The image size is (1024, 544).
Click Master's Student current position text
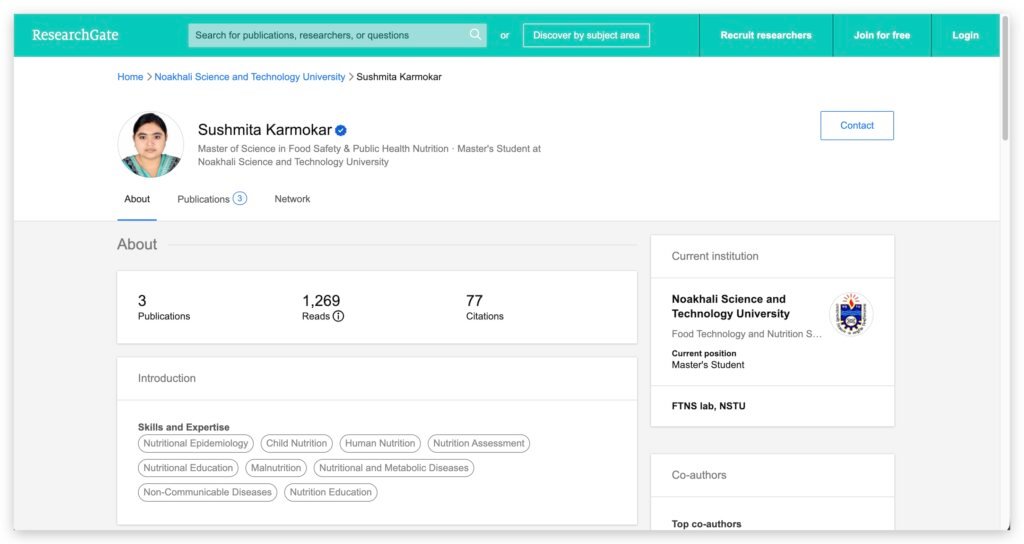[708, 365]
